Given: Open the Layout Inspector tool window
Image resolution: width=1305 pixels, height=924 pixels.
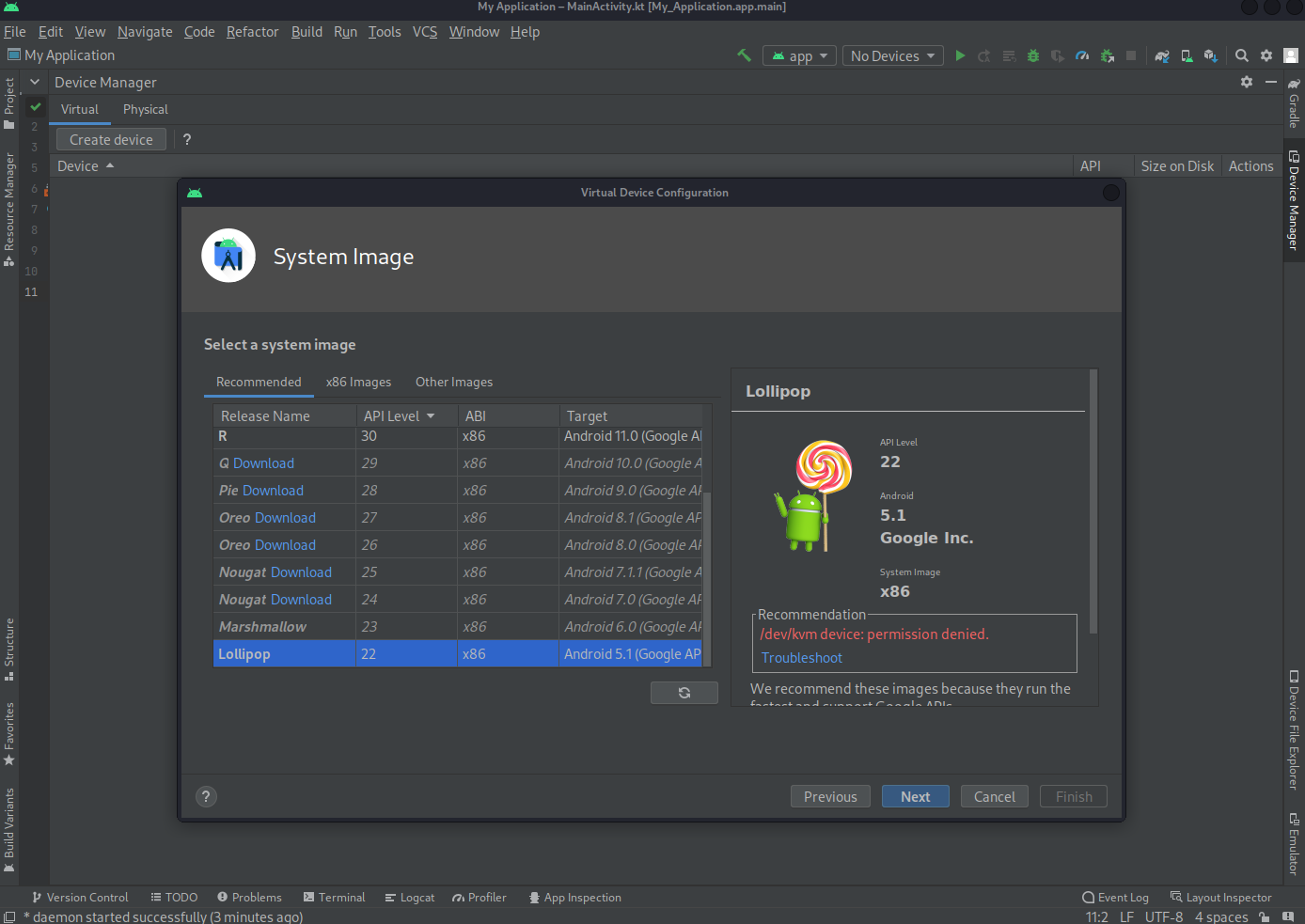Looking at the screenshot, I should coord(1220,898).
